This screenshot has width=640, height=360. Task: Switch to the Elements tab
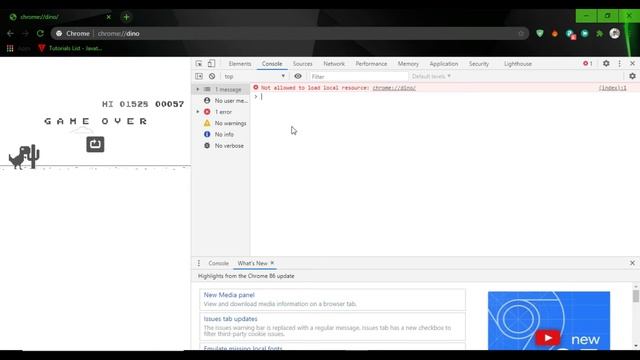(x=240, y=64)
